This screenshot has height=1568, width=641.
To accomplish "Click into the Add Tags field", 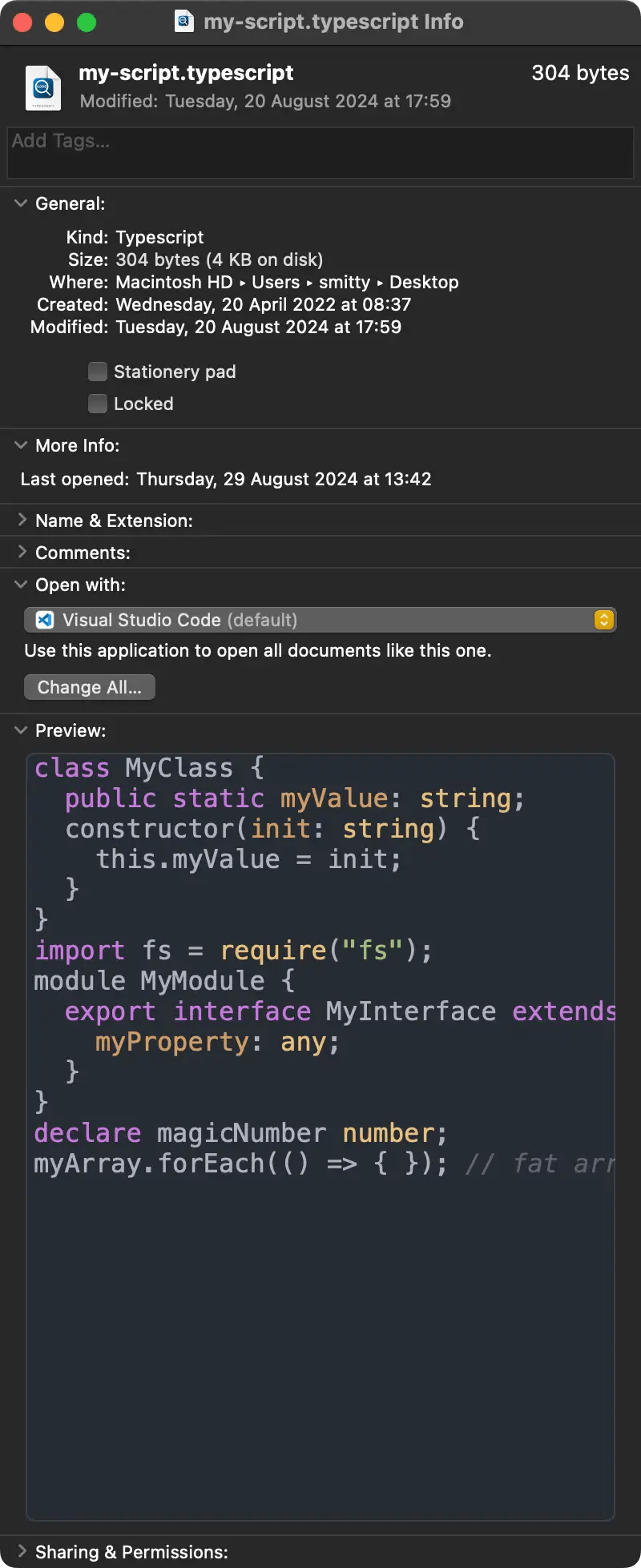I will 320,152.
